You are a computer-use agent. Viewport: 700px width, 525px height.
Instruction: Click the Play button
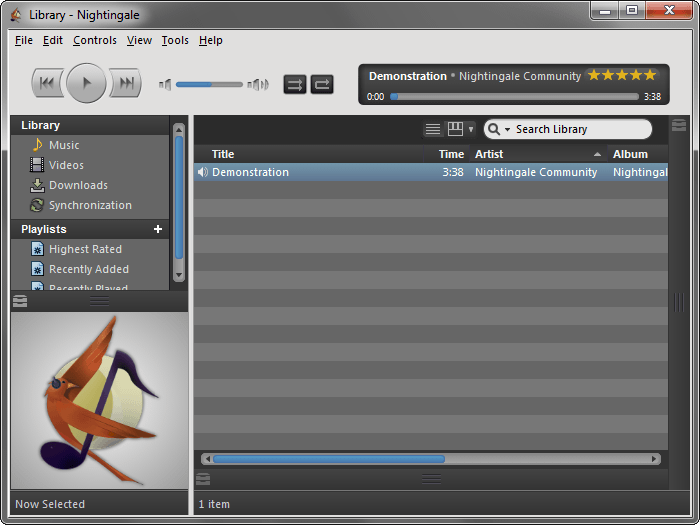tap(86, 83)
